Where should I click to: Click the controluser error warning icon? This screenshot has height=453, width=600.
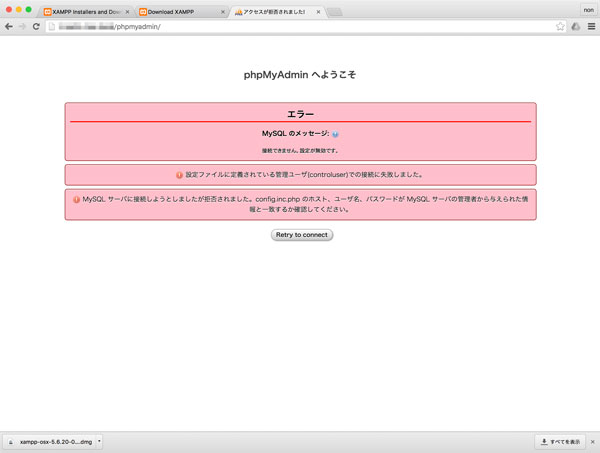coord(179,175)
